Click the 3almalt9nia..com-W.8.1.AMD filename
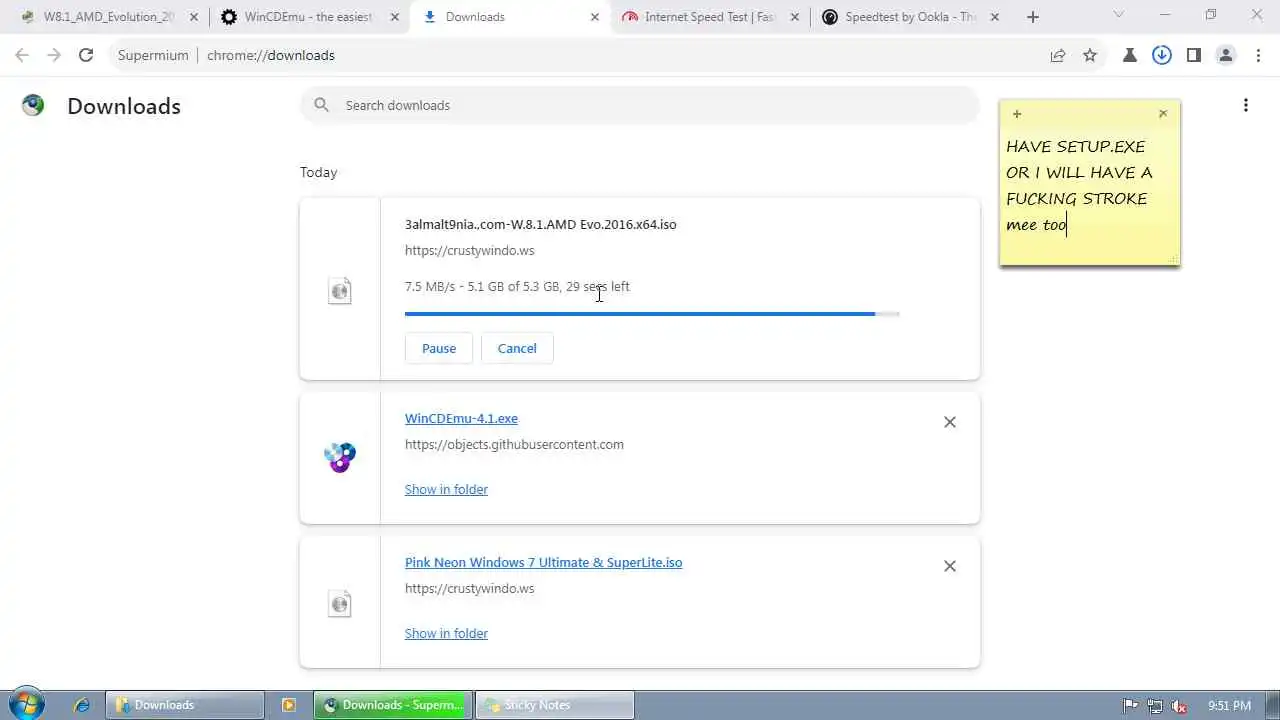1280x720 pixels. click(x=540, y=225)
